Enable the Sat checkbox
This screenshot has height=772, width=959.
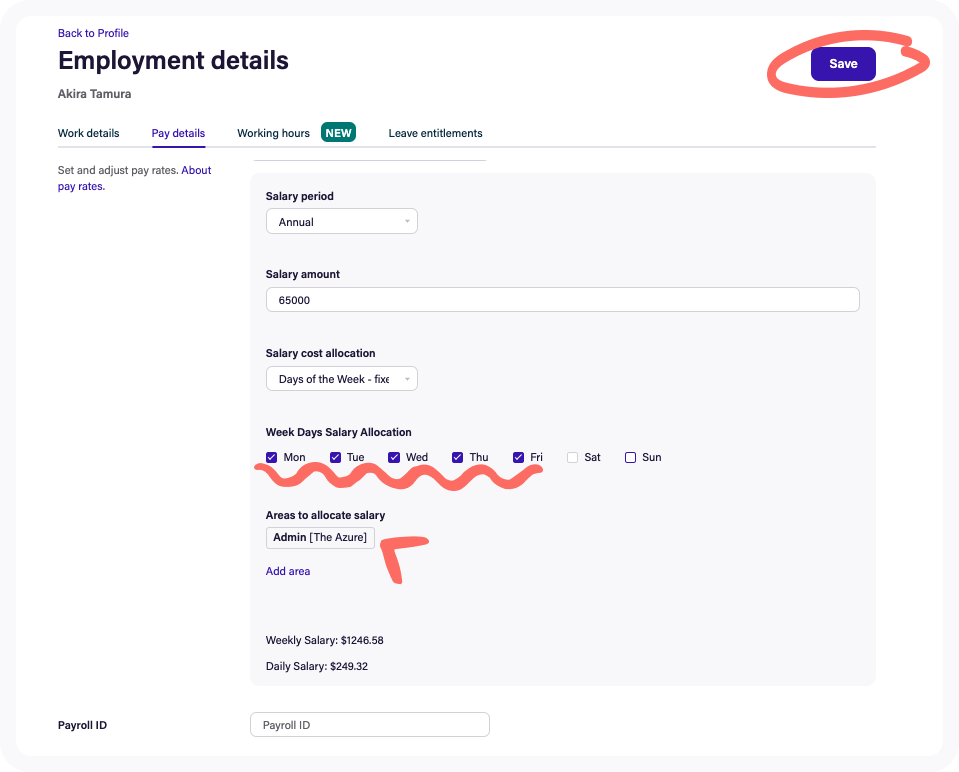pyautogui.click(x=573, y=458)
